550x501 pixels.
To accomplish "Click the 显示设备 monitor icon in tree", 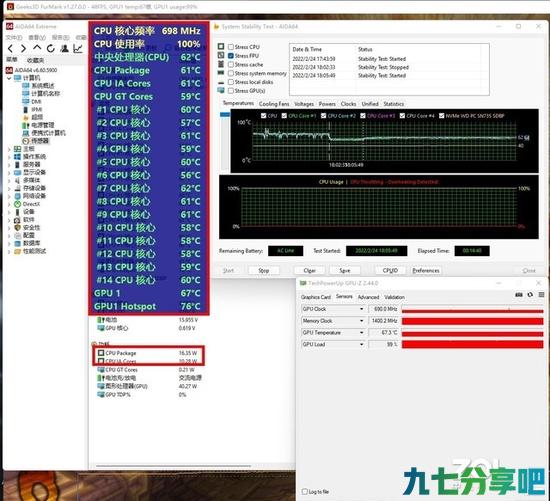I will (x=18, y=172).
